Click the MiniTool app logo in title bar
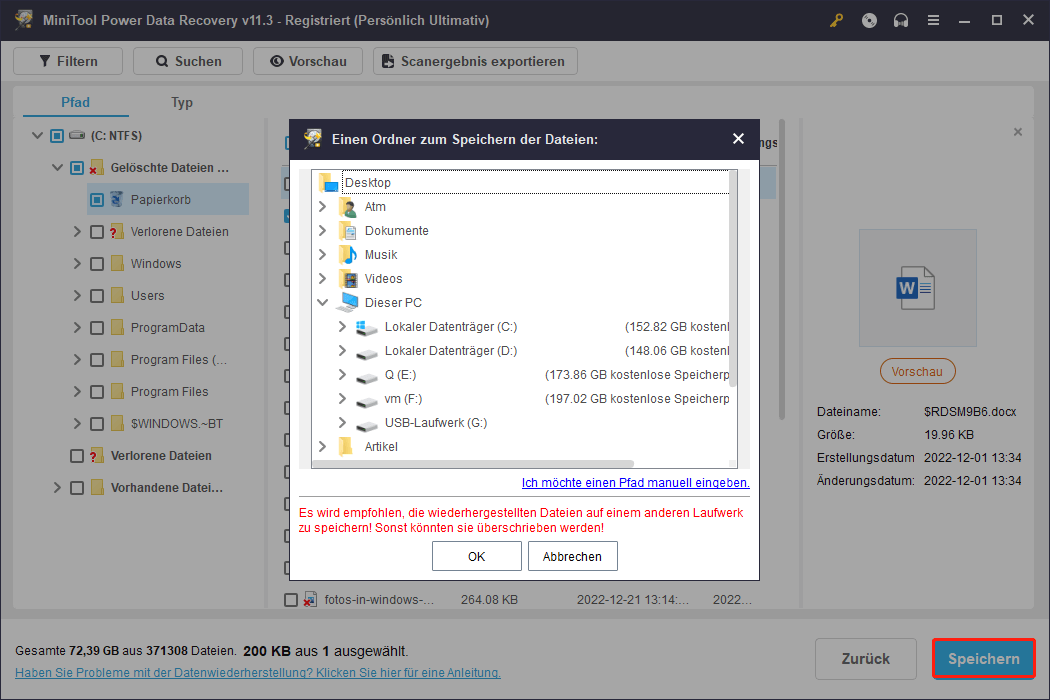This screenshot has width=1050, height=700. pyautogui.click(x=24, y=19)
